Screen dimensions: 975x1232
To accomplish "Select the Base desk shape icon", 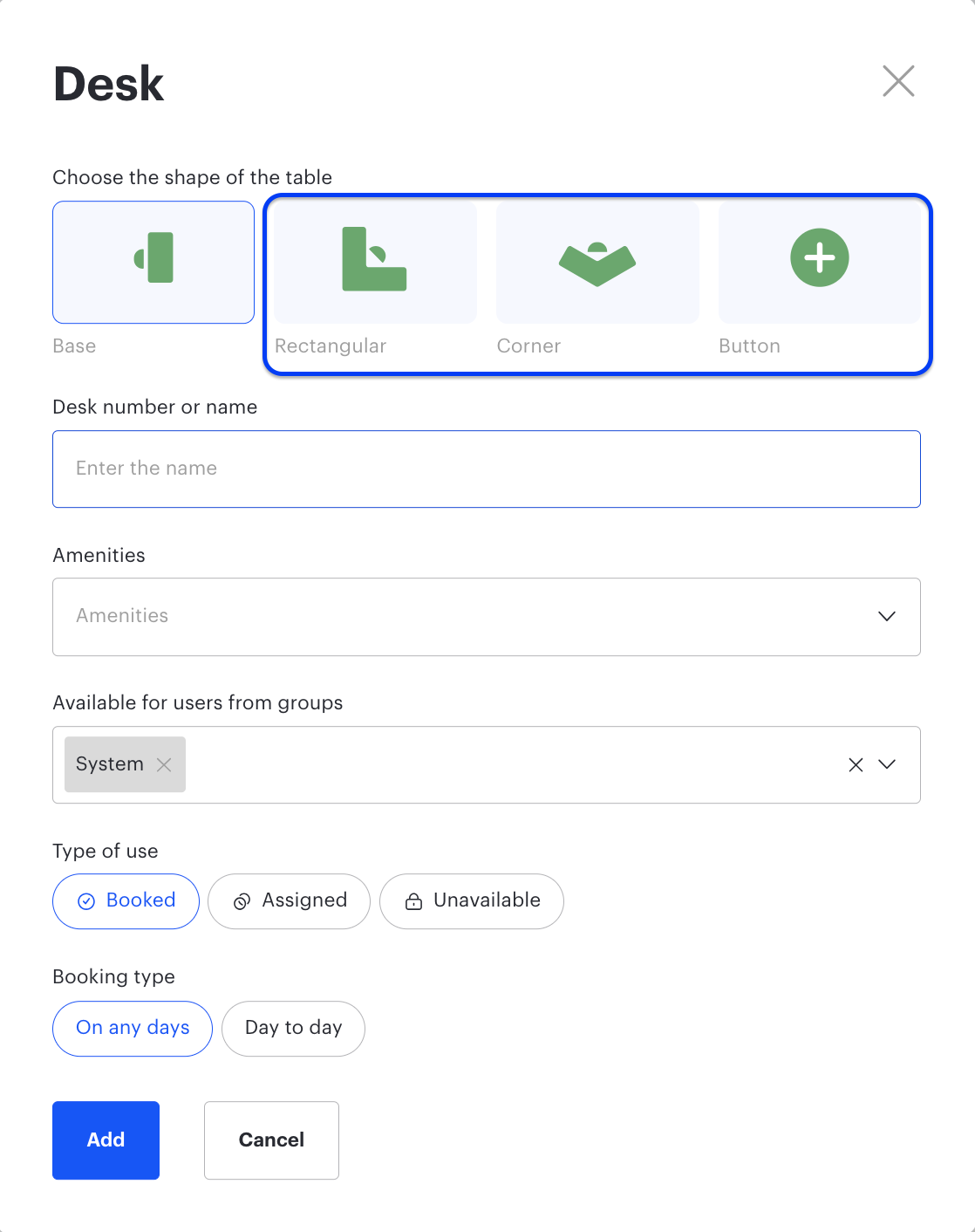I will tap(153, 258).
